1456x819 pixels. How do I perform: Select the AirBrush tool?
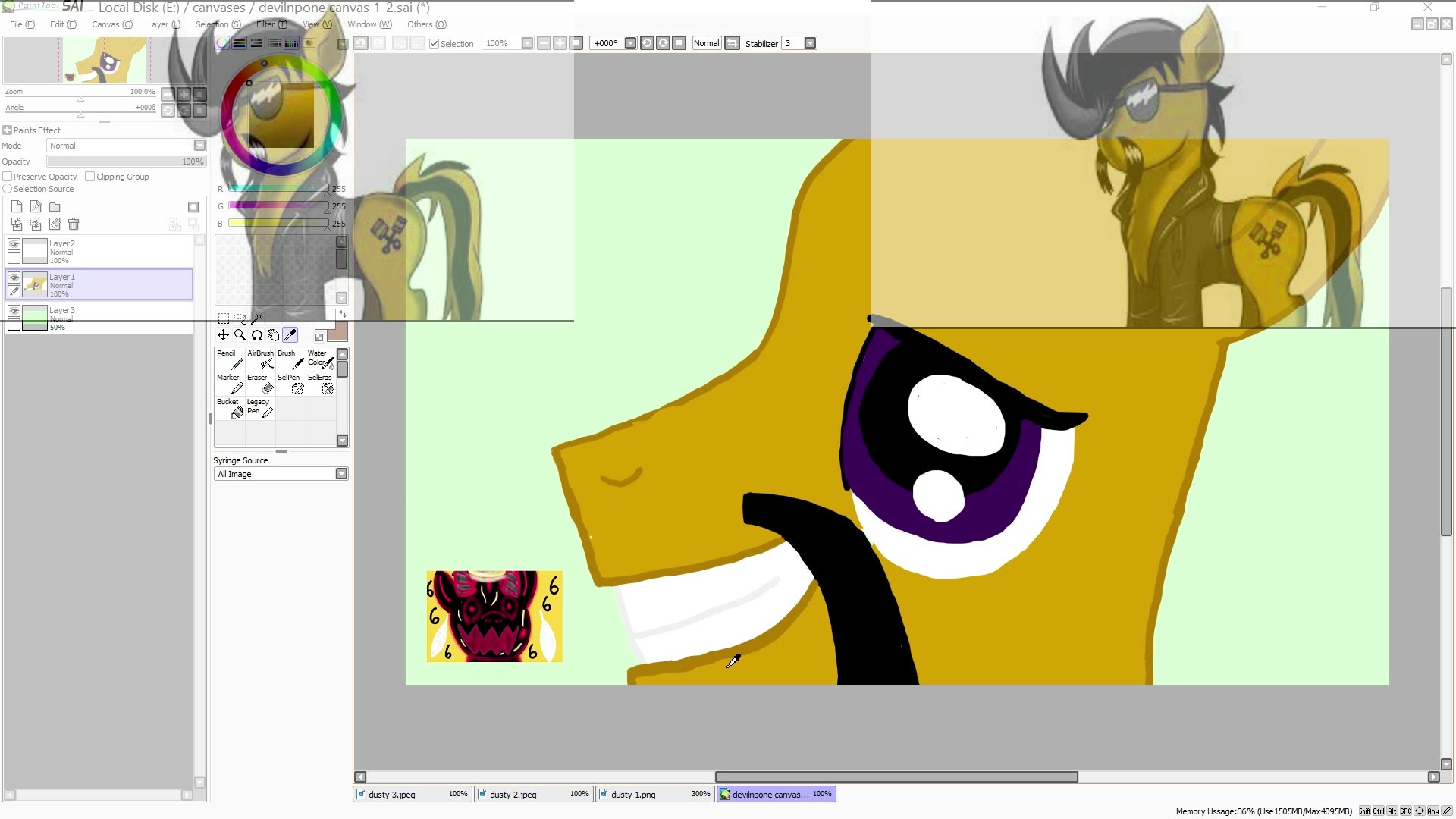coord(260,359)
